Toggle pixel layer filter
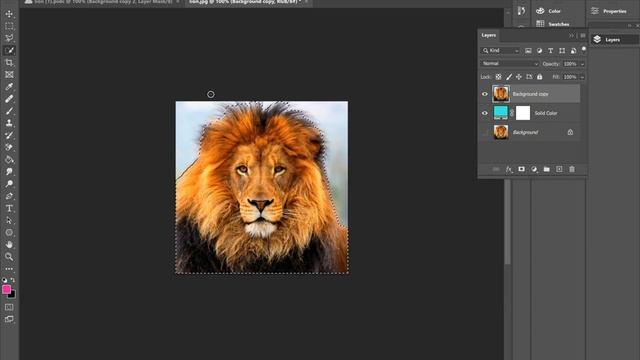 tap(528, 51)
